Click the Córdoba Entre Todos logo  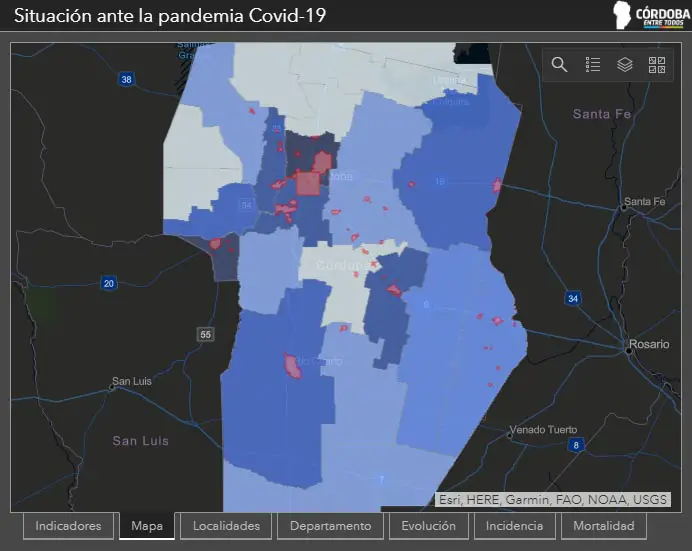point(647,17)
